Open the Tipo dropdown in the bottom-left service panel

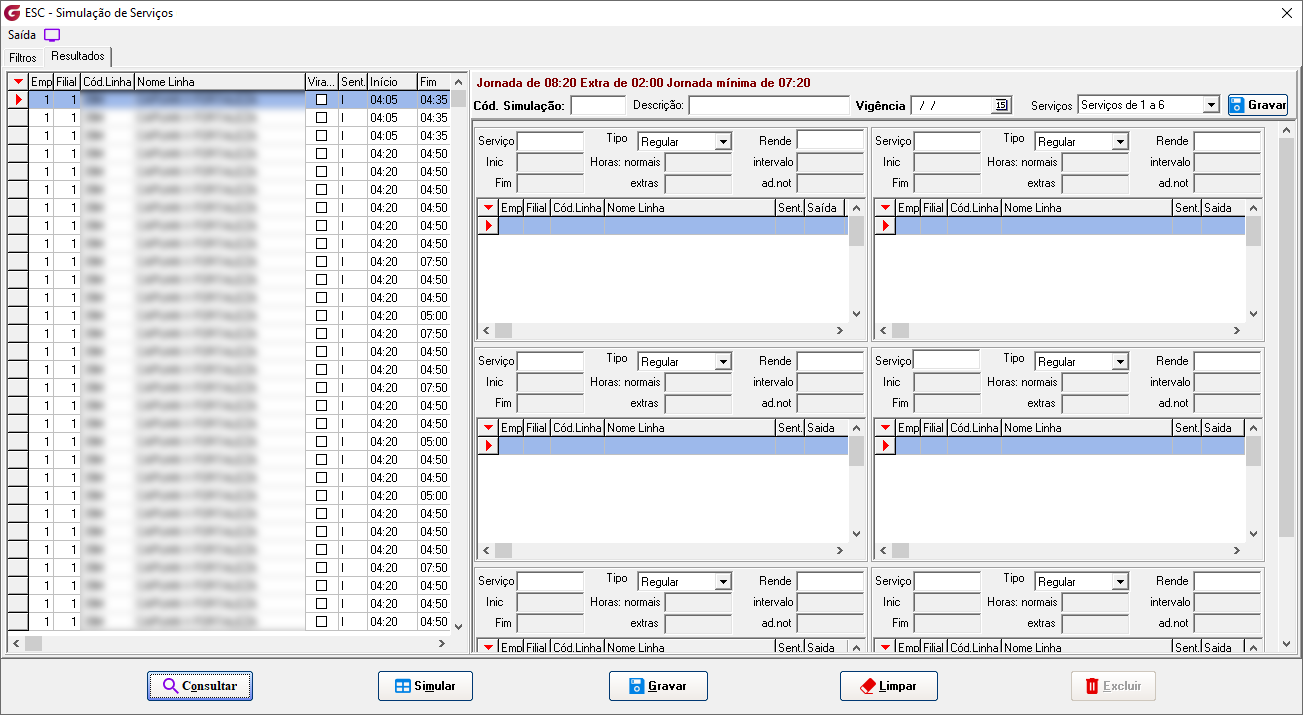pos(723,582)
